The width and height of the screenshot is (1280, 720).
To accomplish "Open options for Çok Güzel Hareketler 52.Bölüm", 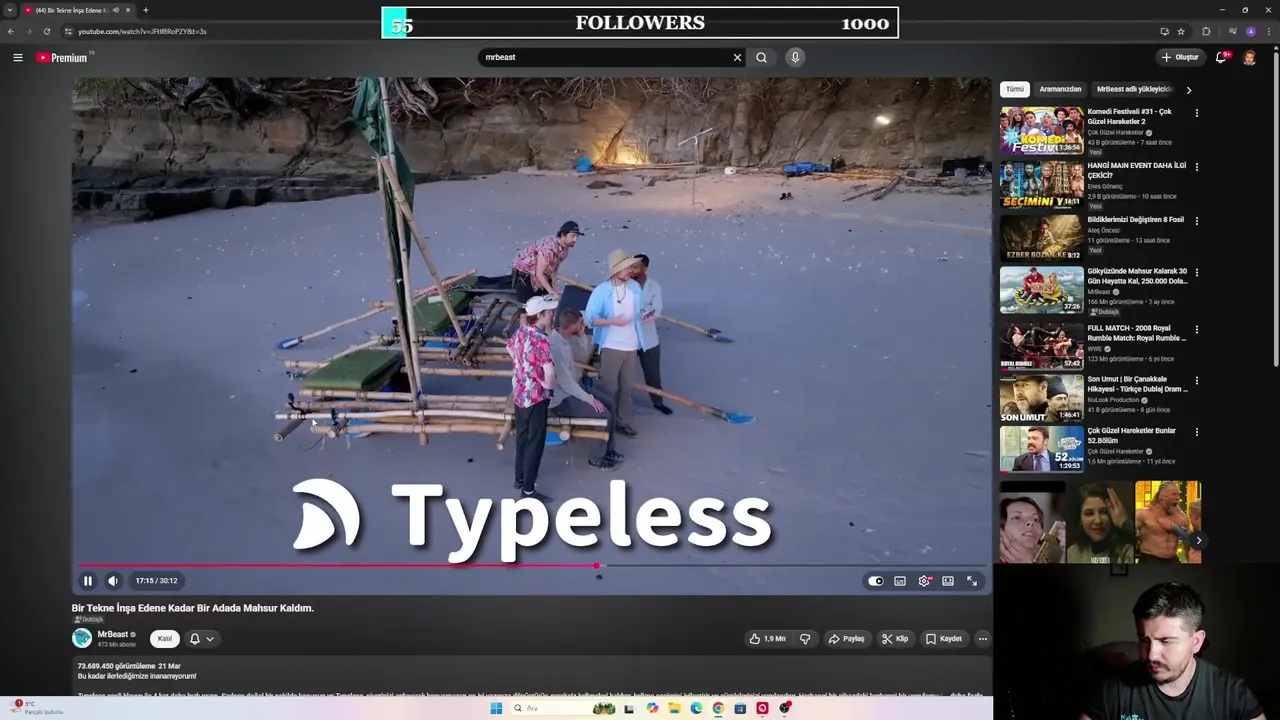I will tap(1197, 432).
